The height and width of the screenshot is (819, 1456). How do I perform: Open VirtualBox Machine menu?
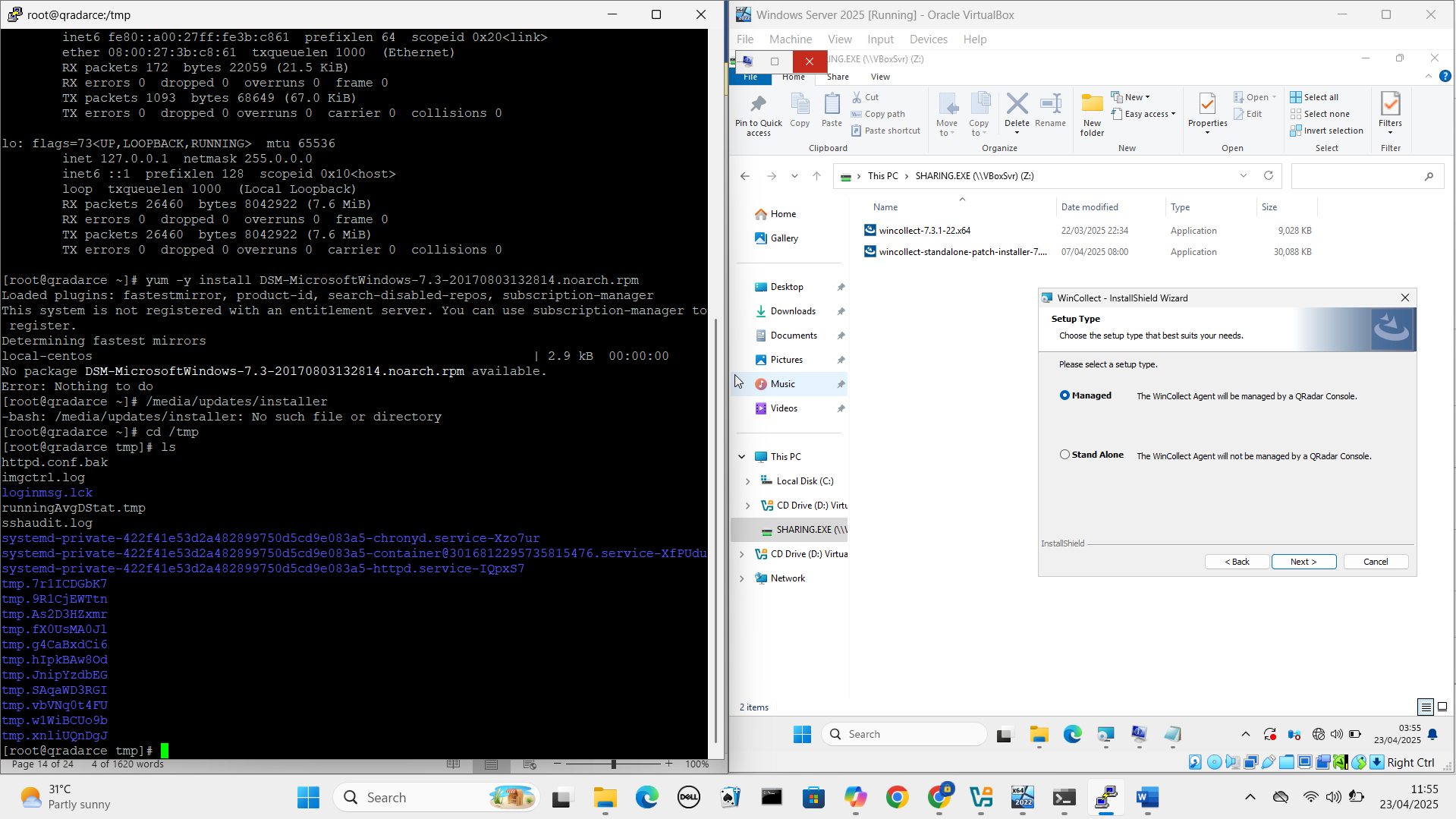pos(790,39)
